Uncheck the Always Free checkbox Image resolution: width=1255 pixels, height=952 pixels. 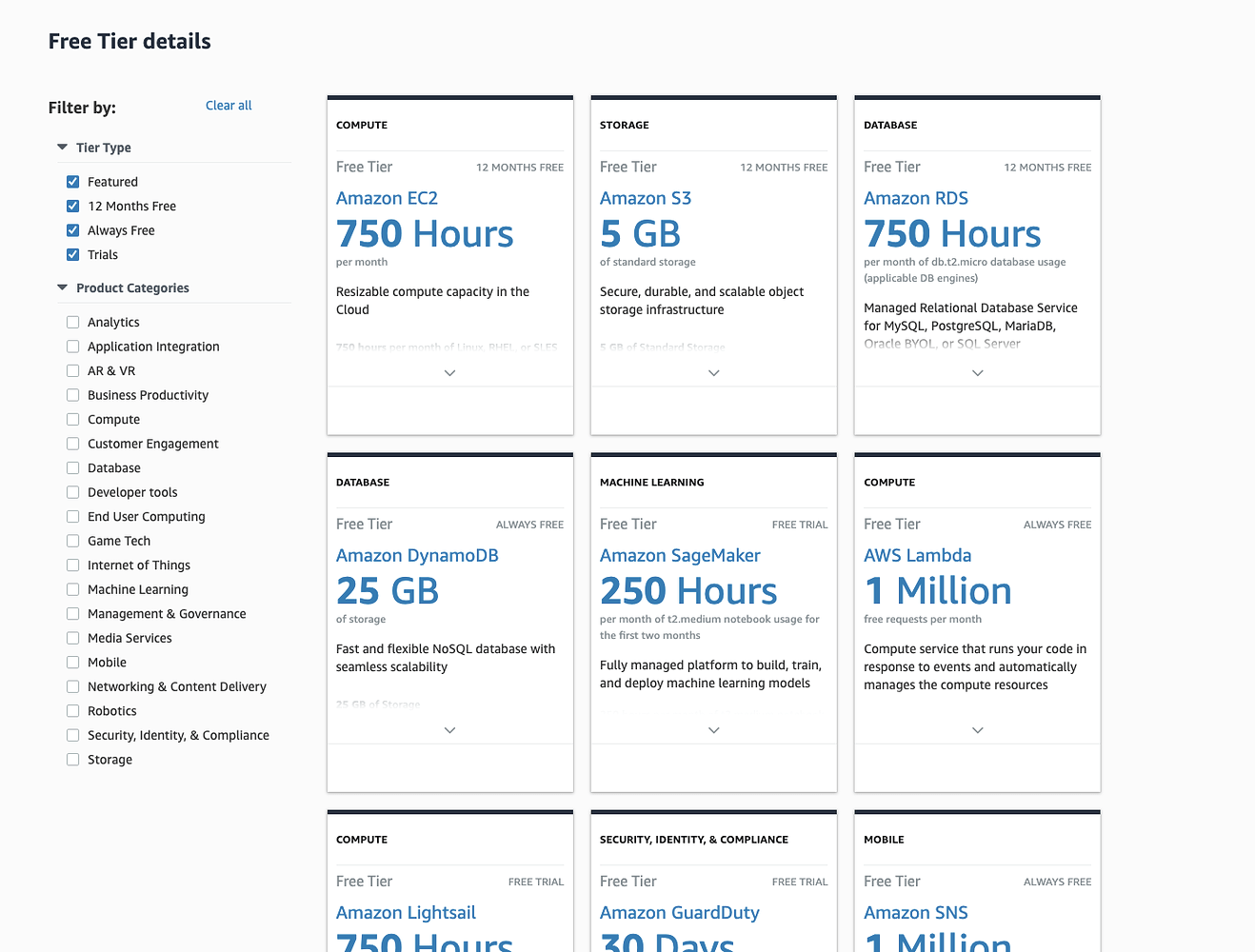73,230
